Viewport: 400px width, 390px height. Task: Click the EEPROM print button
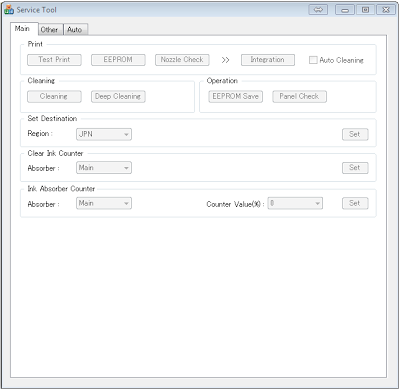coord(118,60)
